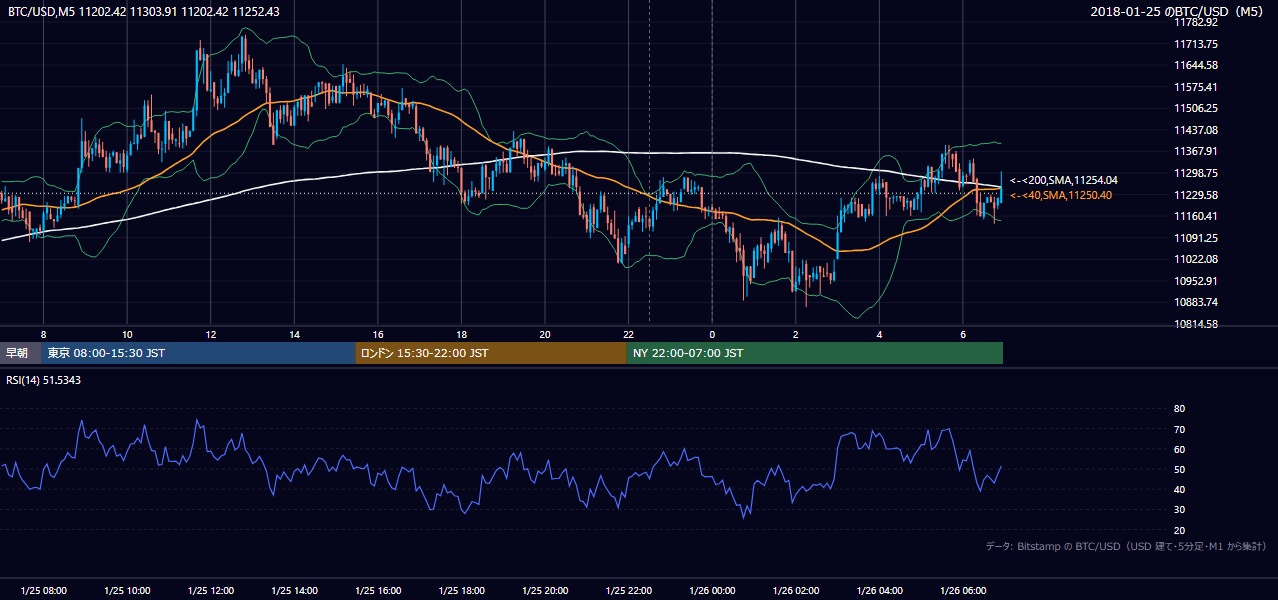The image size is (1278, 600).
Task: Select the 40 SMA label 11250.40
Action: [x=1061, y=195]
